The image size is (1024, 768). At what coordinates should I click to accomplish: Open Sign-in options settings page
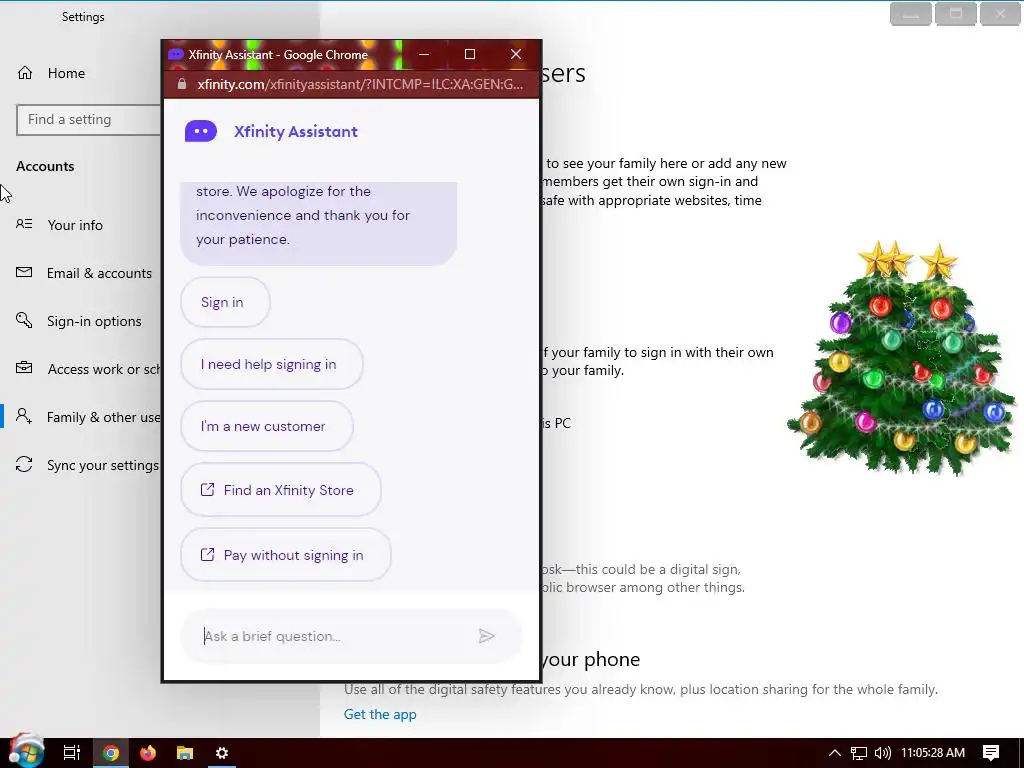click(94, 321)
